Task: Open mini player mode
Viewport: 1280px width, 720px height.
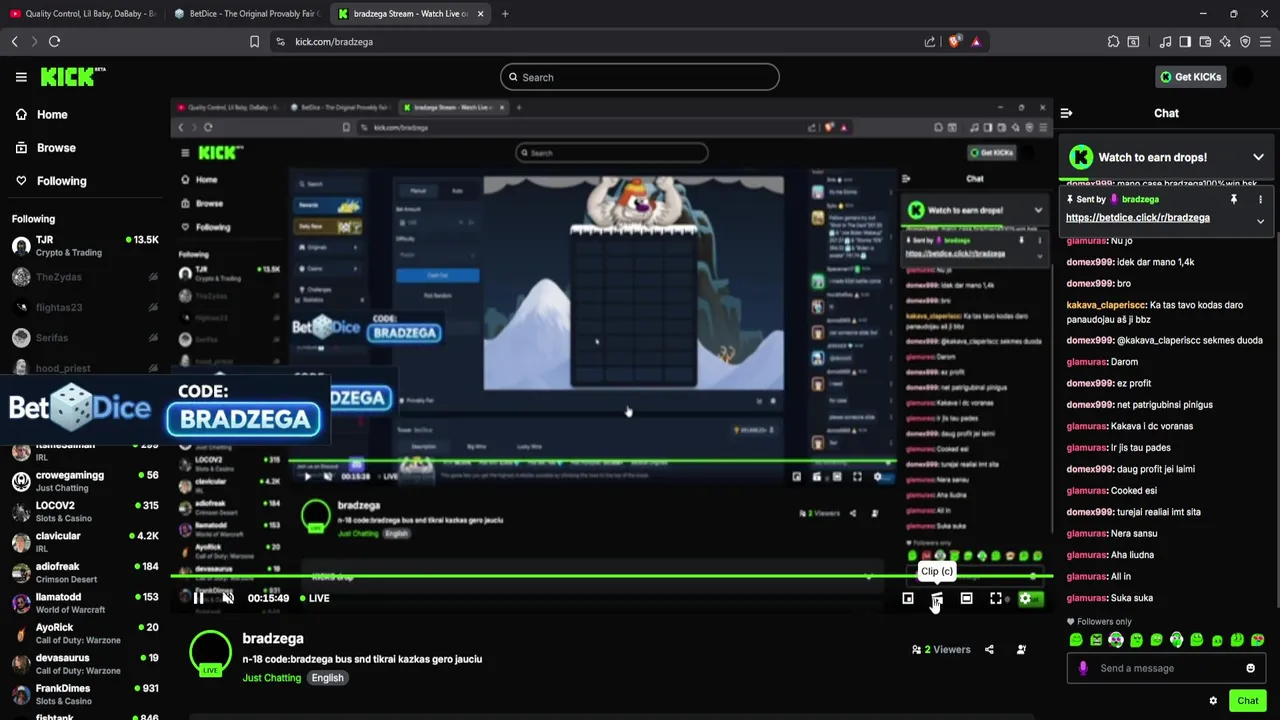Action: point(908,598)
